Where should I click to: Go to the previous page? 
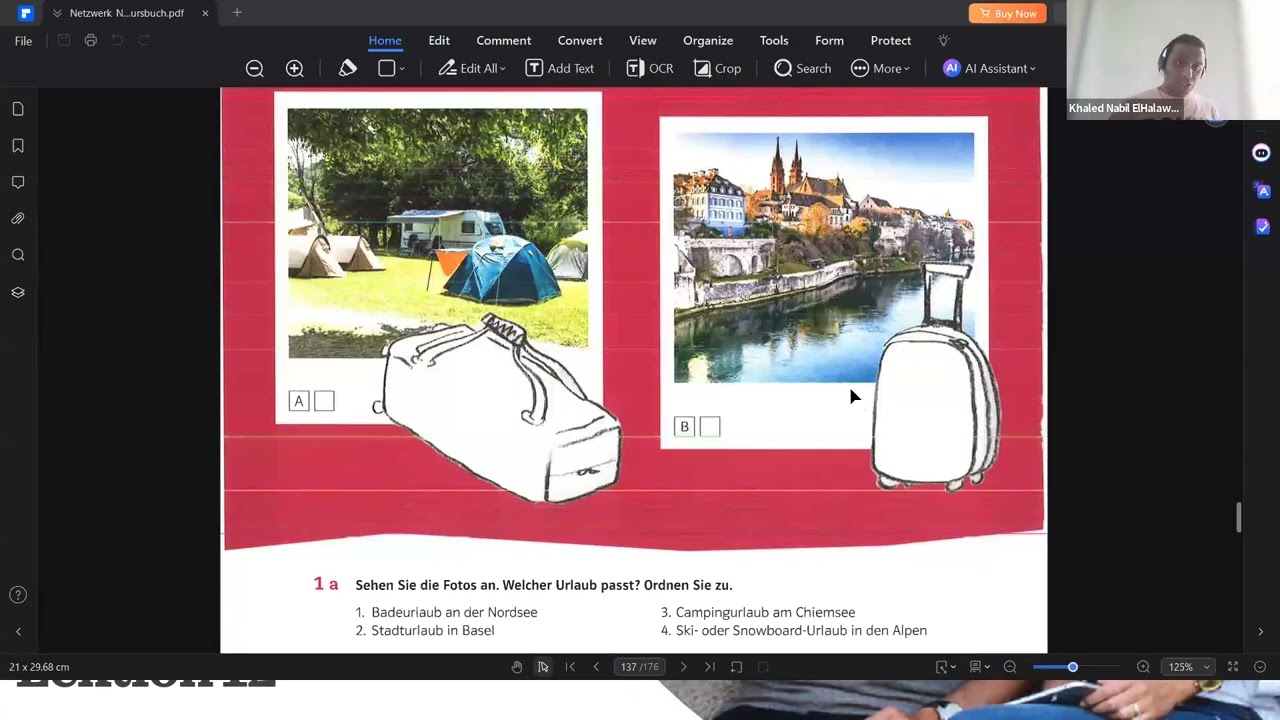[596, 667]
